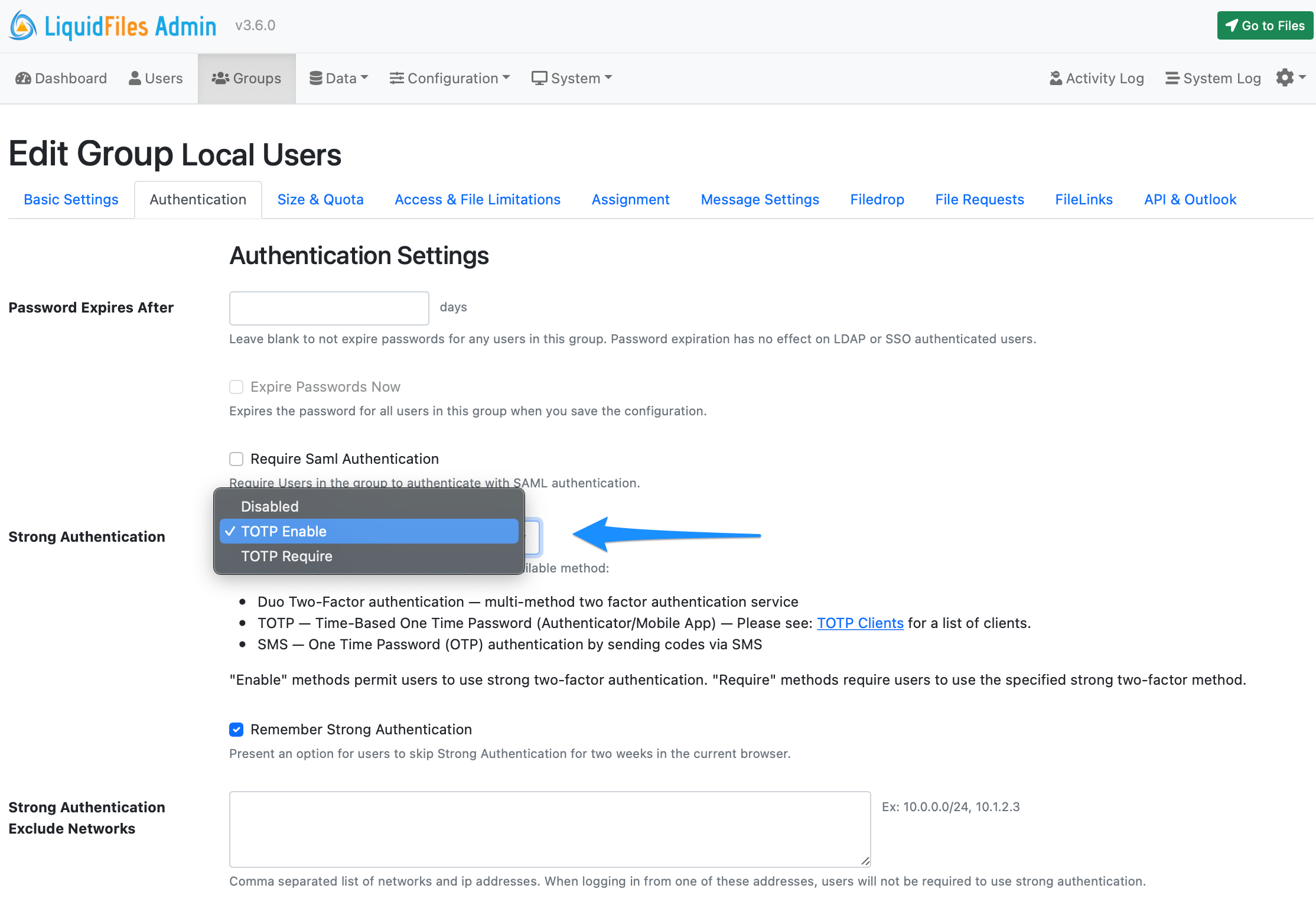Open the TOTP Clients link
1316x898 pixels.
[859, 623]
